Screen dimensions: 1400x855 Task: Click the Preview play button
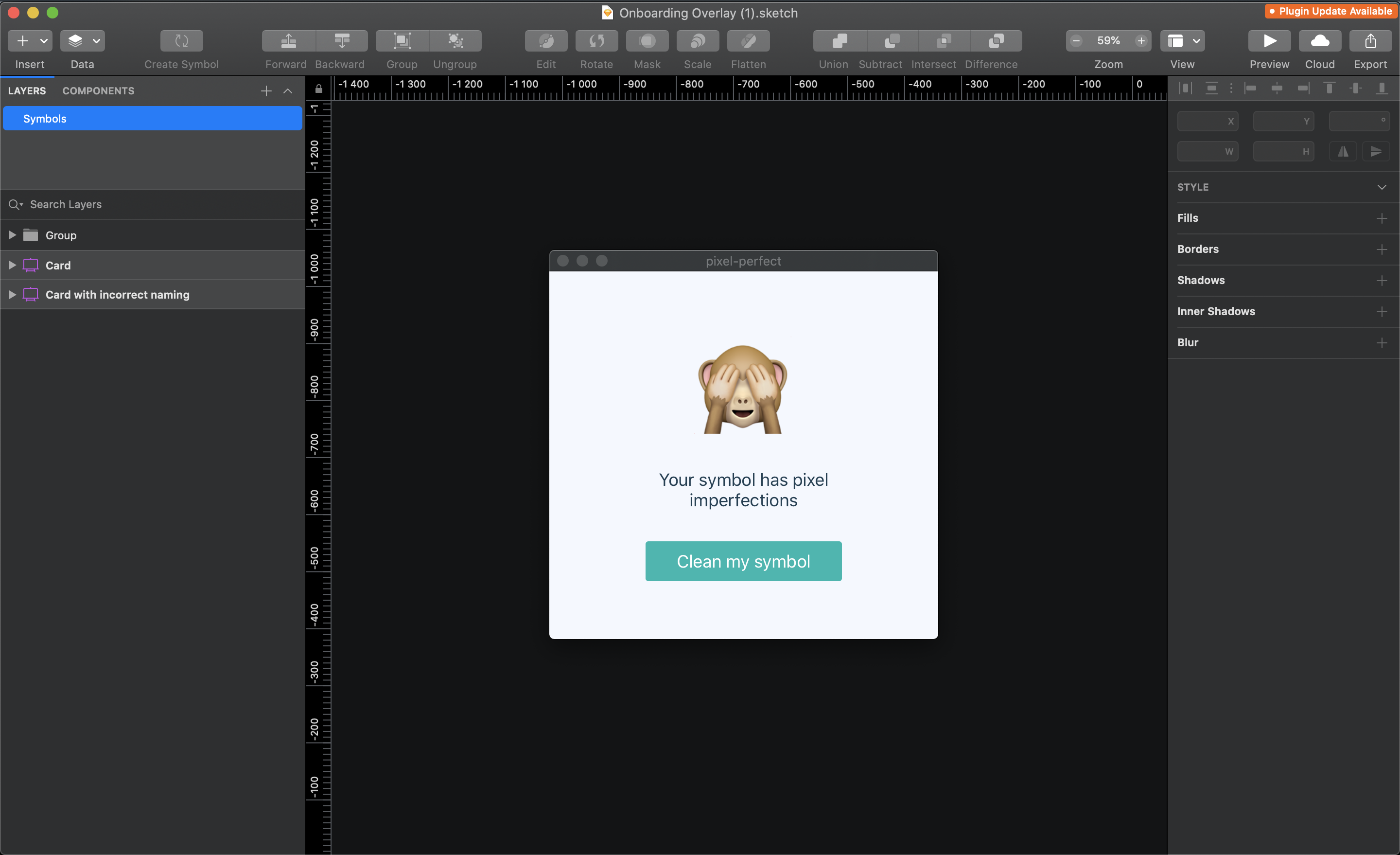point(1269,40)
